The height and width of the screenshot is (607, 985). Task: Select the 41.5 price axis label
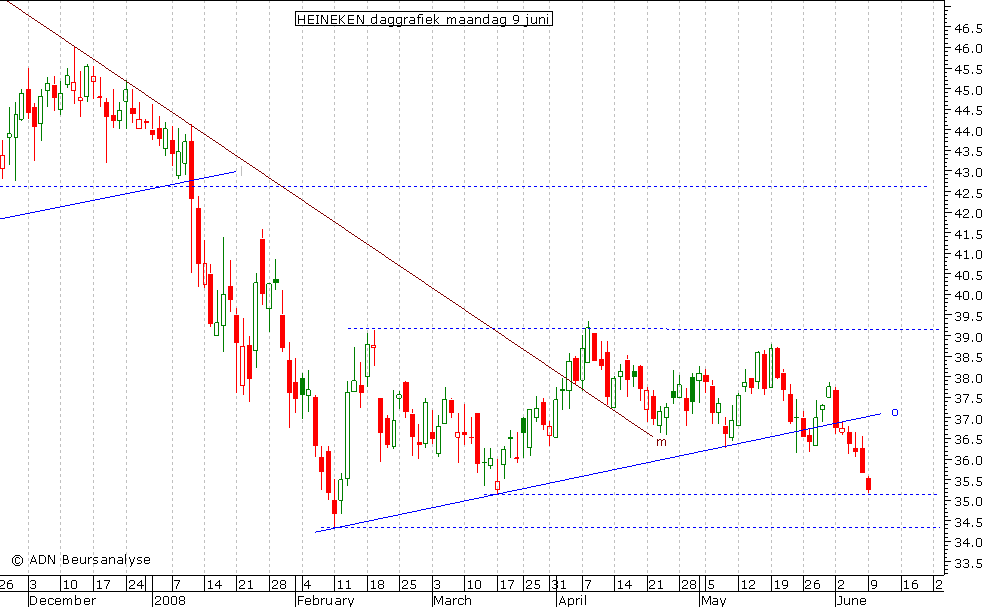click(968, 234)
